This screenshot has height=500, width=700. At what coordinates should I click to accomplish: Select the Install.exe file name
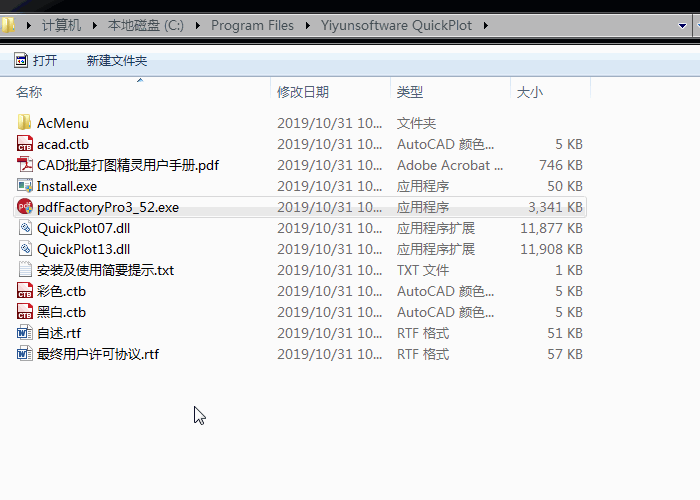pos(67,186)
